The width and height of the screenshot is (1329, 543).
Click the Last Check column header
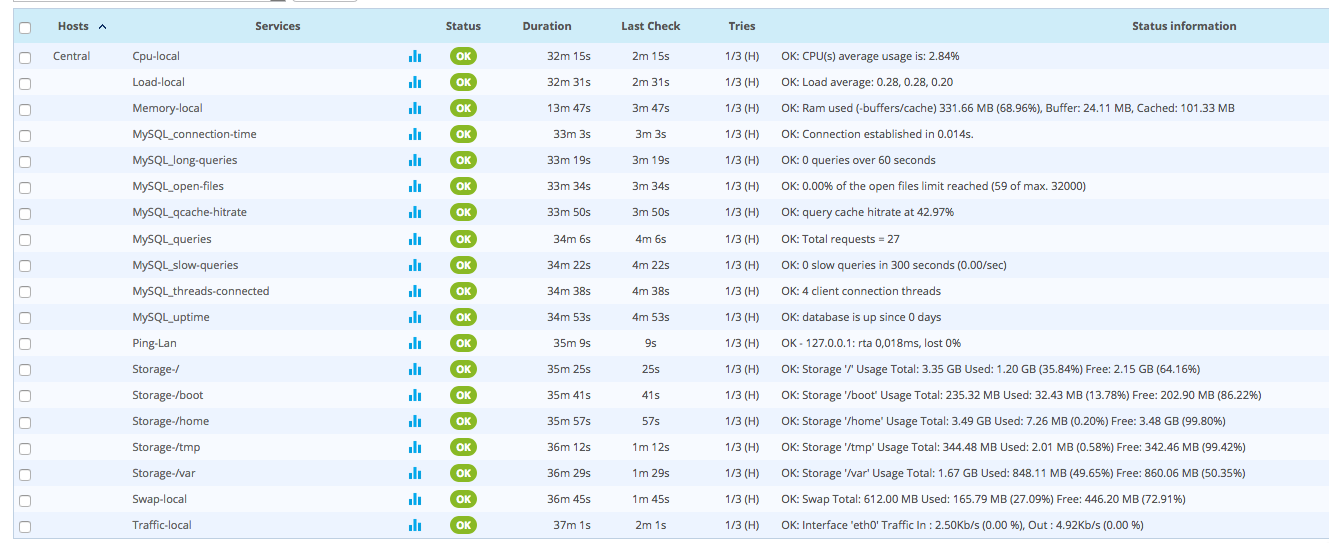(650, 26)
